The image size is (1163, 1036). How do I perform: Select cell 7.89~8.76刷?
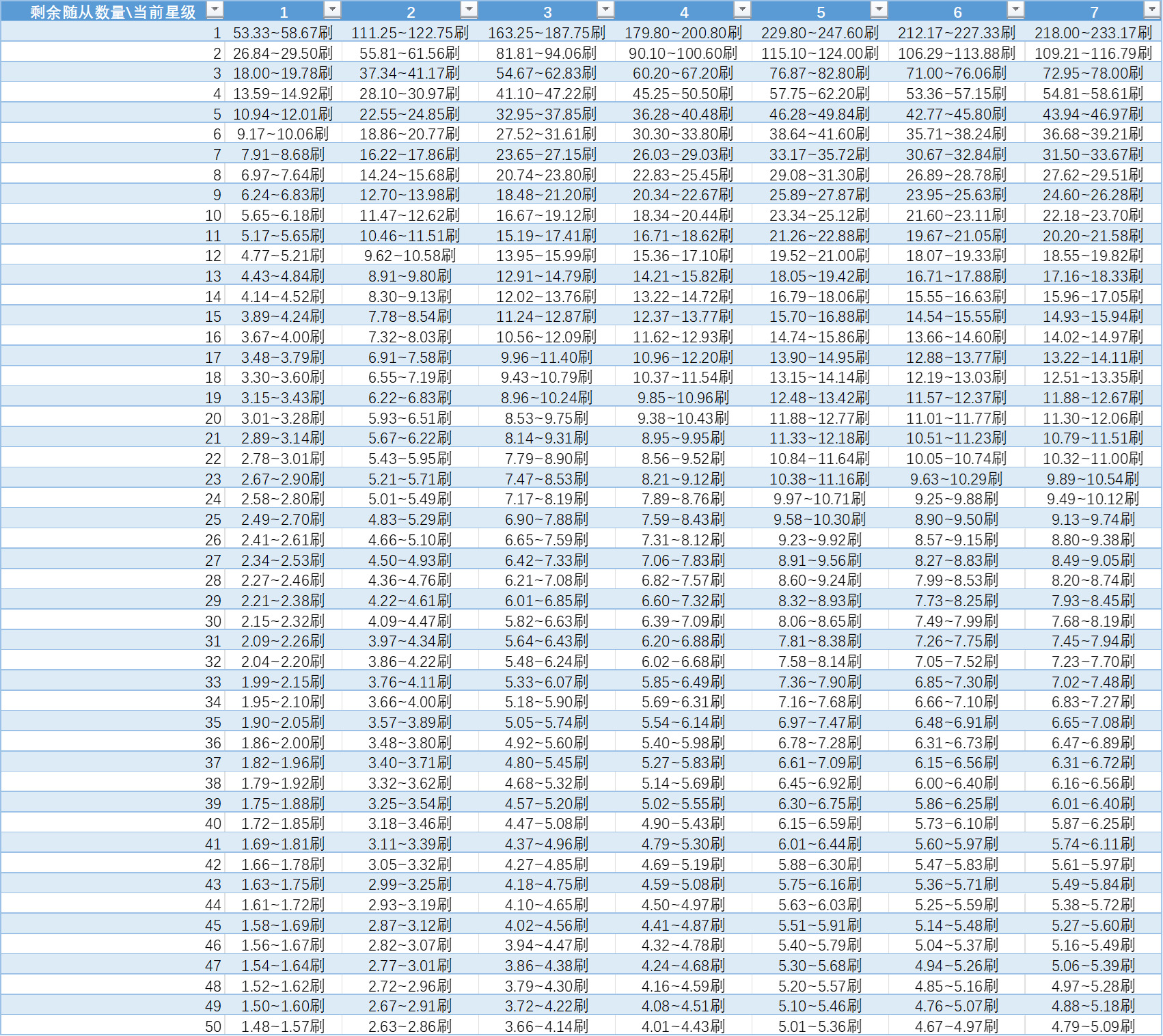[x=683, y=499]
